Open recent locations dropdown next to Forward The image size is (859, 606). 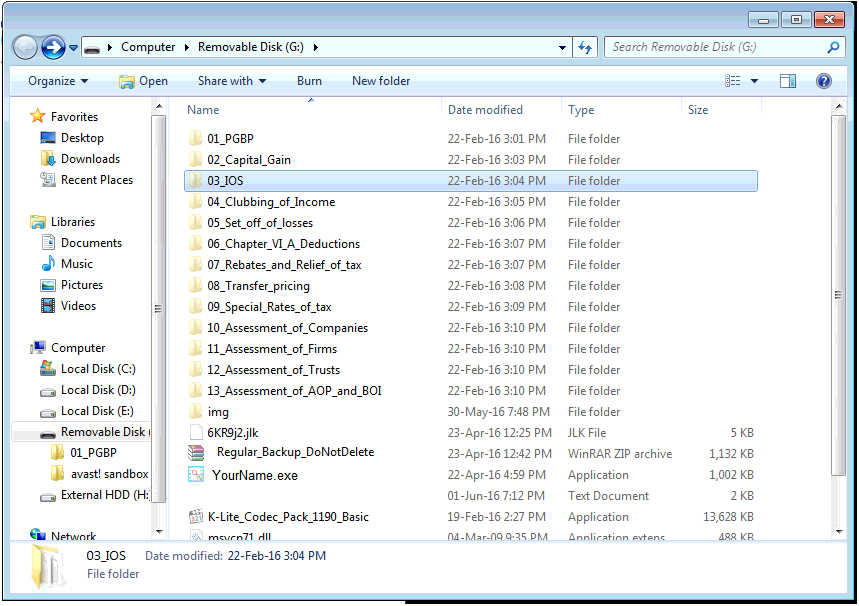[x=74, y=48]
